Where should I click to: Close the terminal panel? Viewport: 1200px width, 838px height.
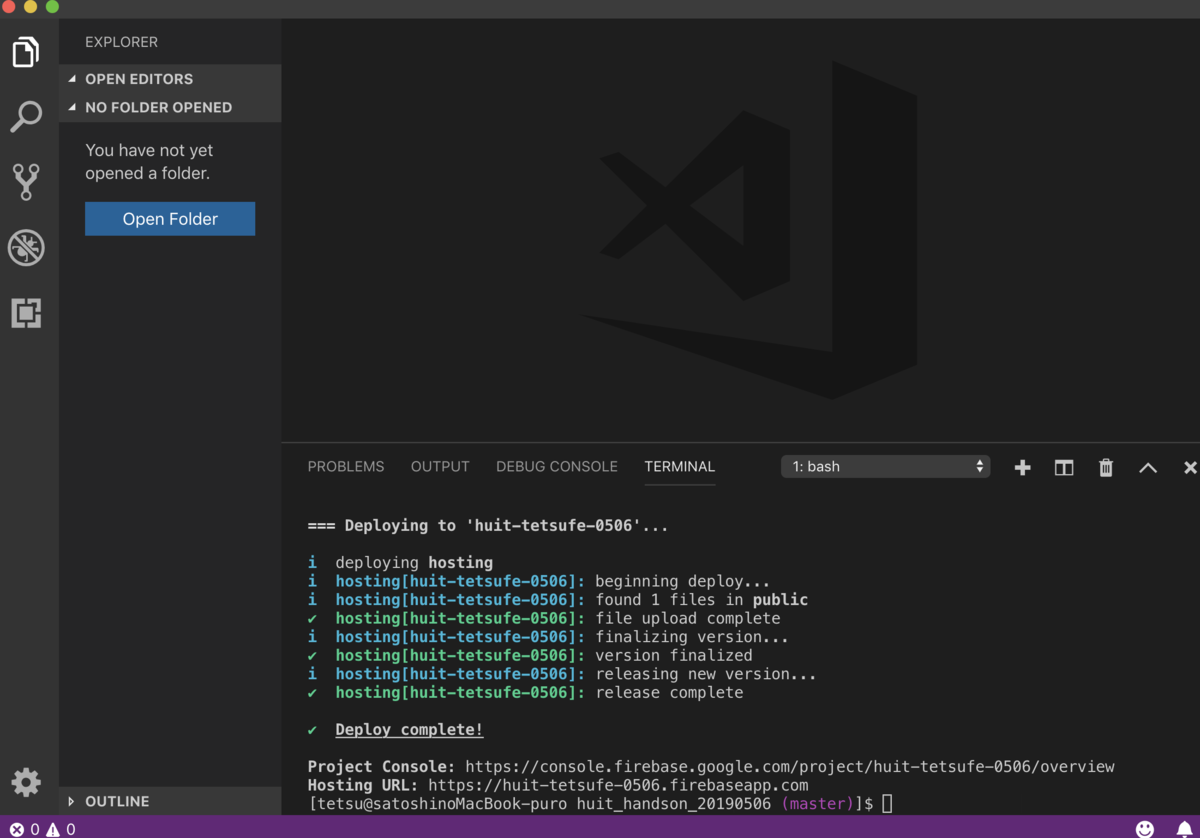coord(1190,467)
